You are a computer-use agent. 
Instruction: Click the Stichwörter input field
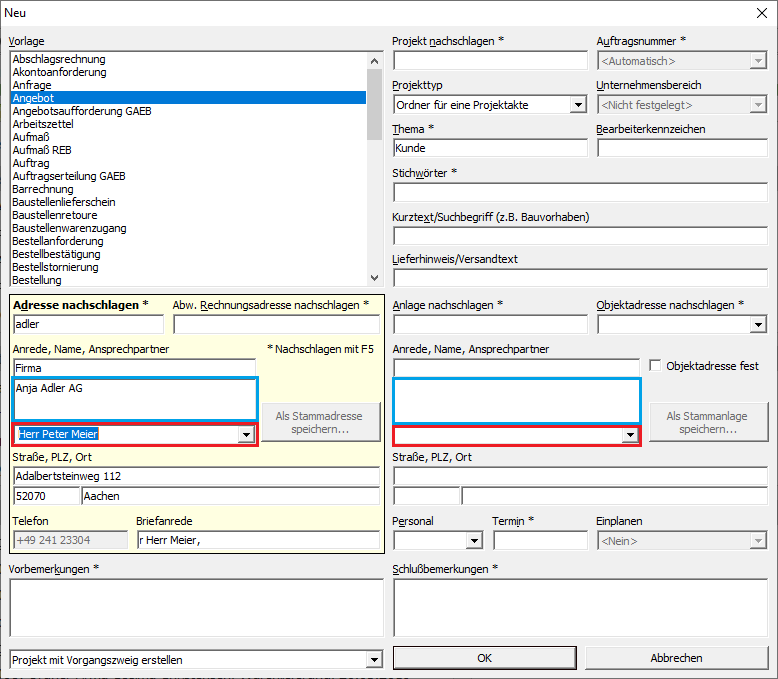(x=580, y=191)
